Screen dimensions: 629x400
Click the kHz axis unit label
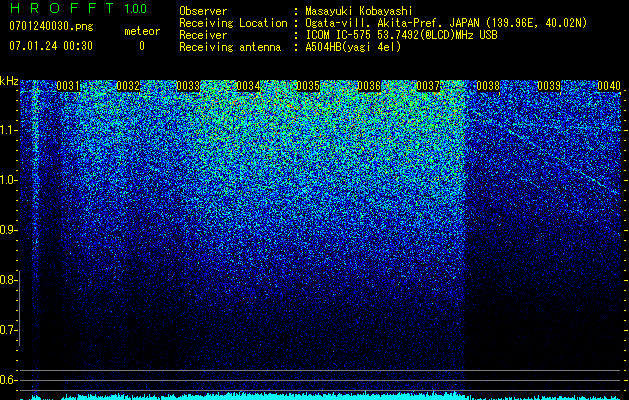pos(9,81)
